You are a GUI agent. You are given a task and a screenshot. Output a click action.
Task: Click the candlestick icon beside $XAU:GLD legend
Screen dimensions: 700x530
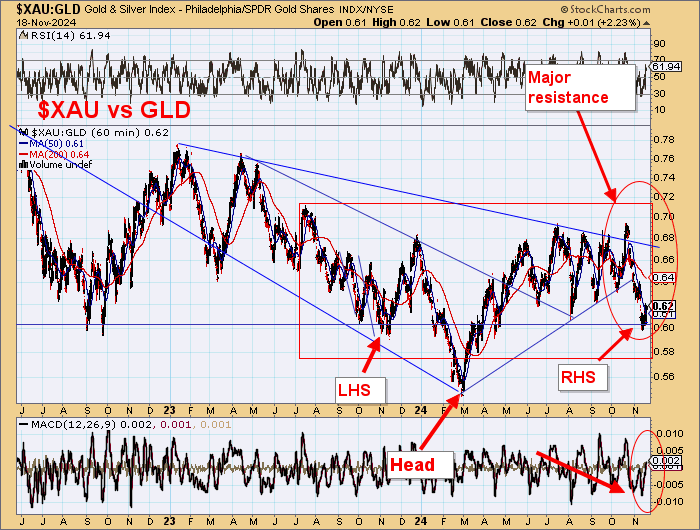24,133
